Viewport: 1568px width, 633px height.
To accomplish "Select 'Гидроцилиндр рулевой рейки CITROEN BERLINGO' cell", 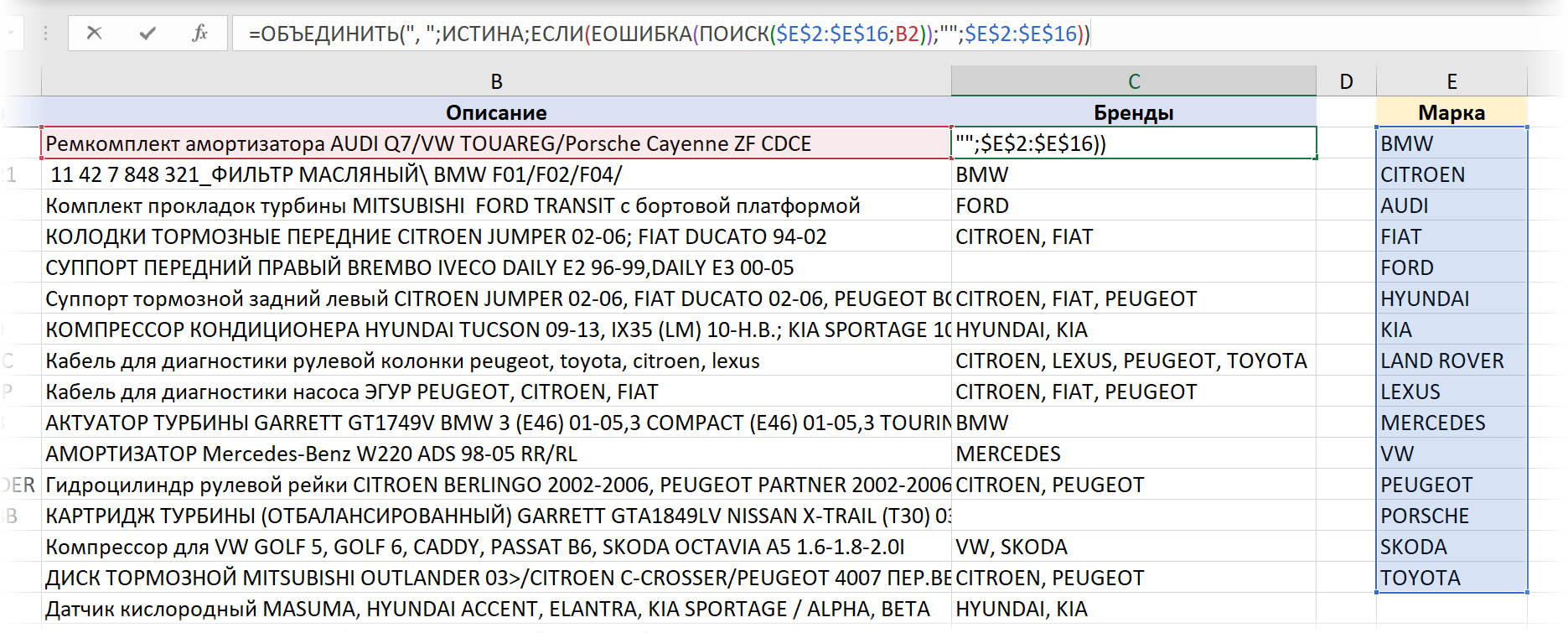I will (496, 485).
